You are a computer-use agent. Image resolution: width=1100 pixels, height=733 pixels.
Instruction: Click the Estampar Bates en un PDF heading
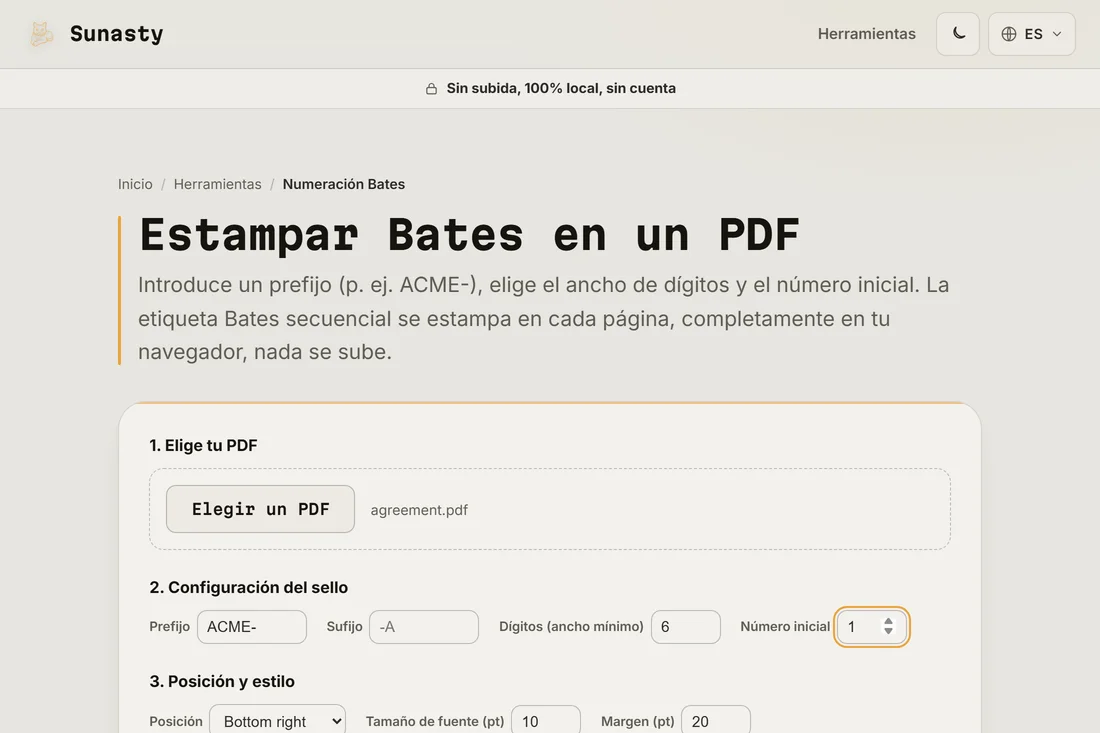[469, 234]
